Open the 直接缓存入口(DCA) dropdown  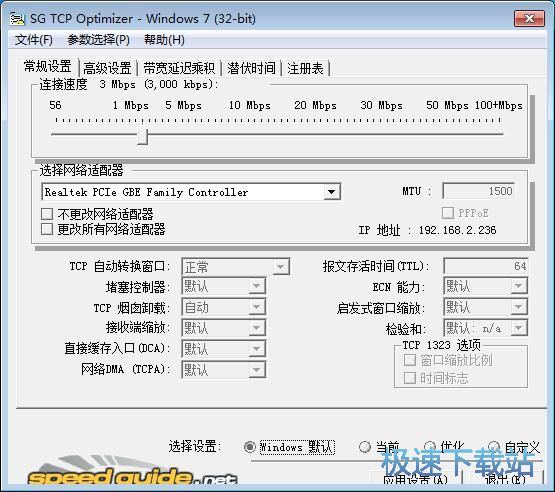(224, 349)
